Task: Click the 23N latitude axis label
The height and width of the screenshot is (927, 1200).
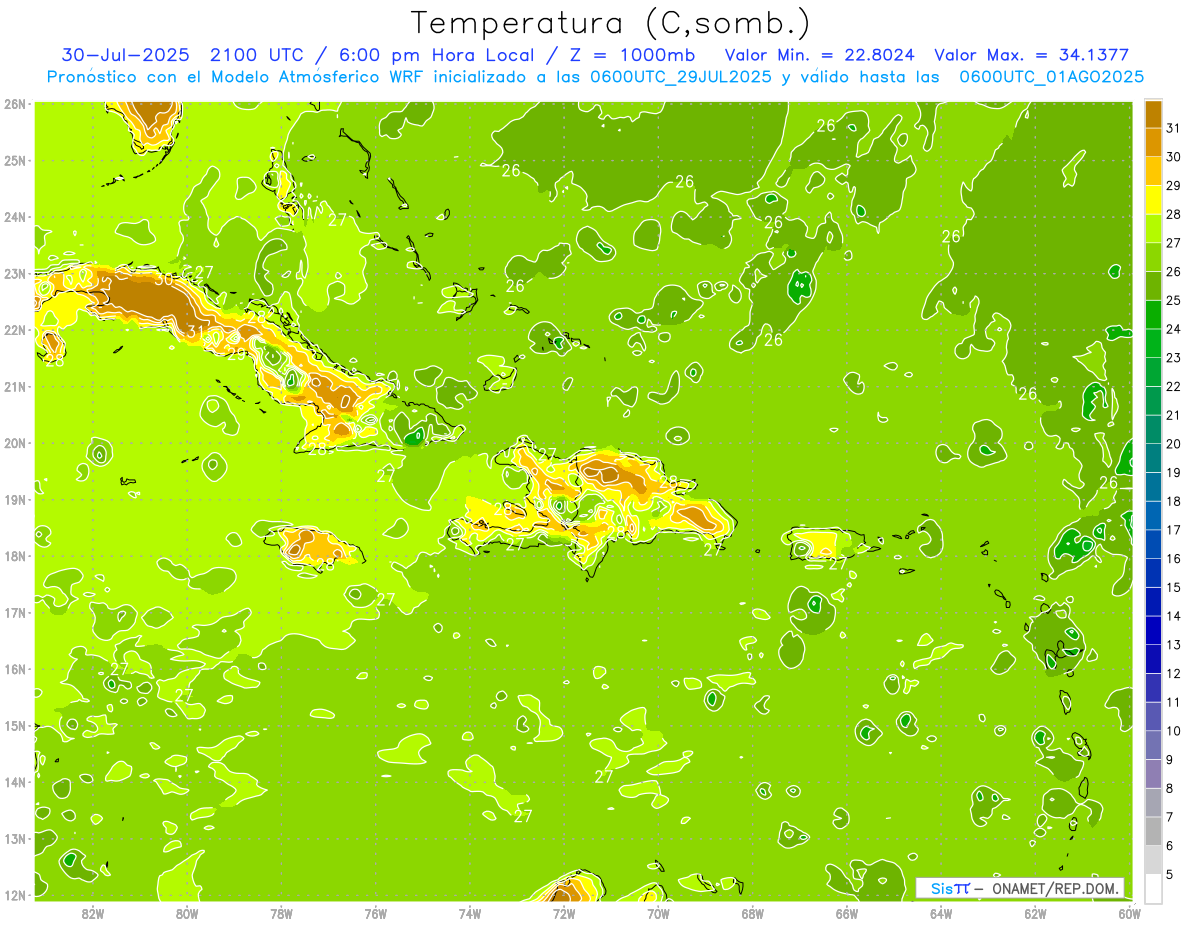Action: (x=15, y=273)
